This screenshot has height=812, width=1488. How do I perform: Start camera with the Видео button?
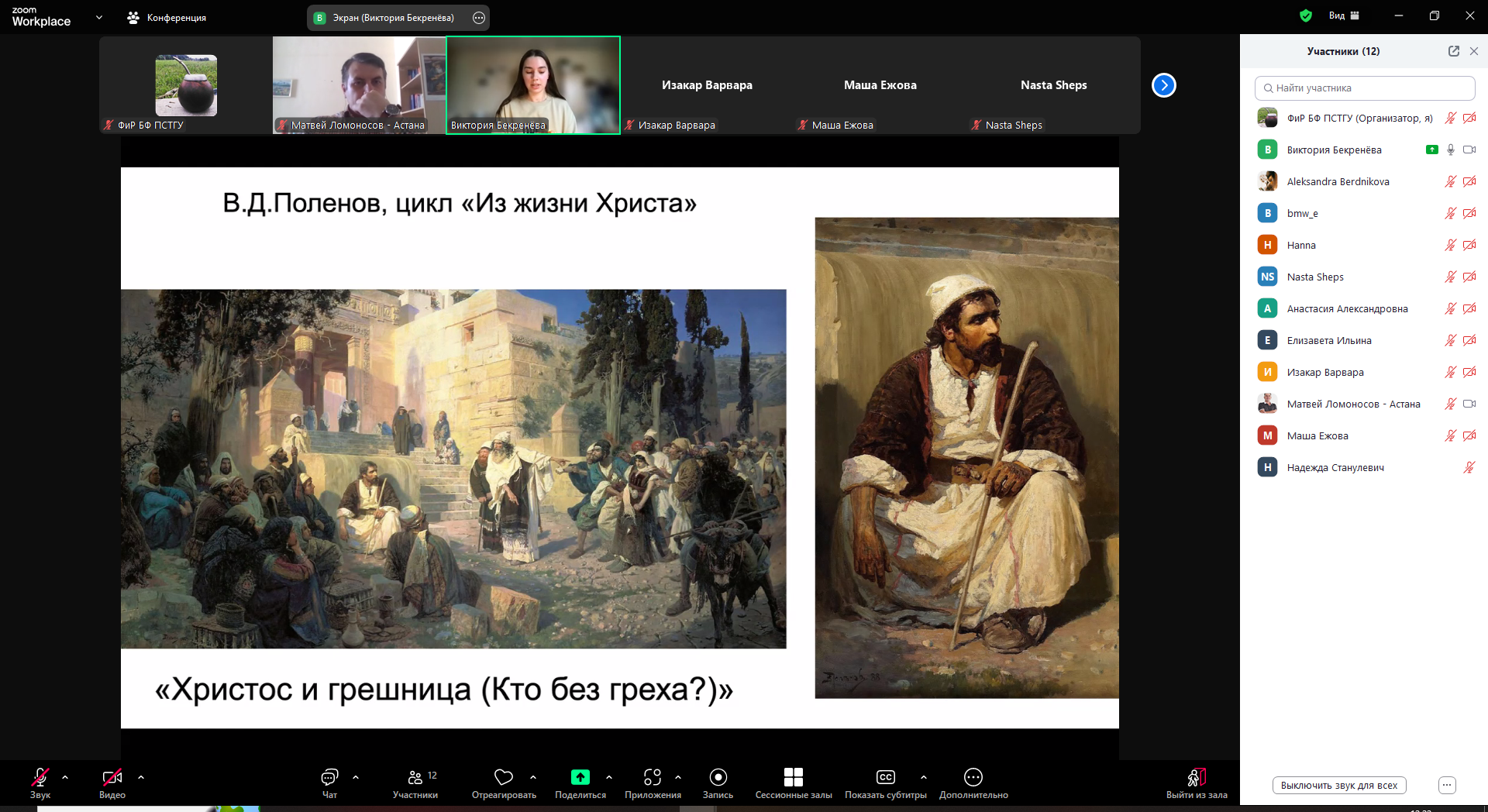tap(112, 783)
